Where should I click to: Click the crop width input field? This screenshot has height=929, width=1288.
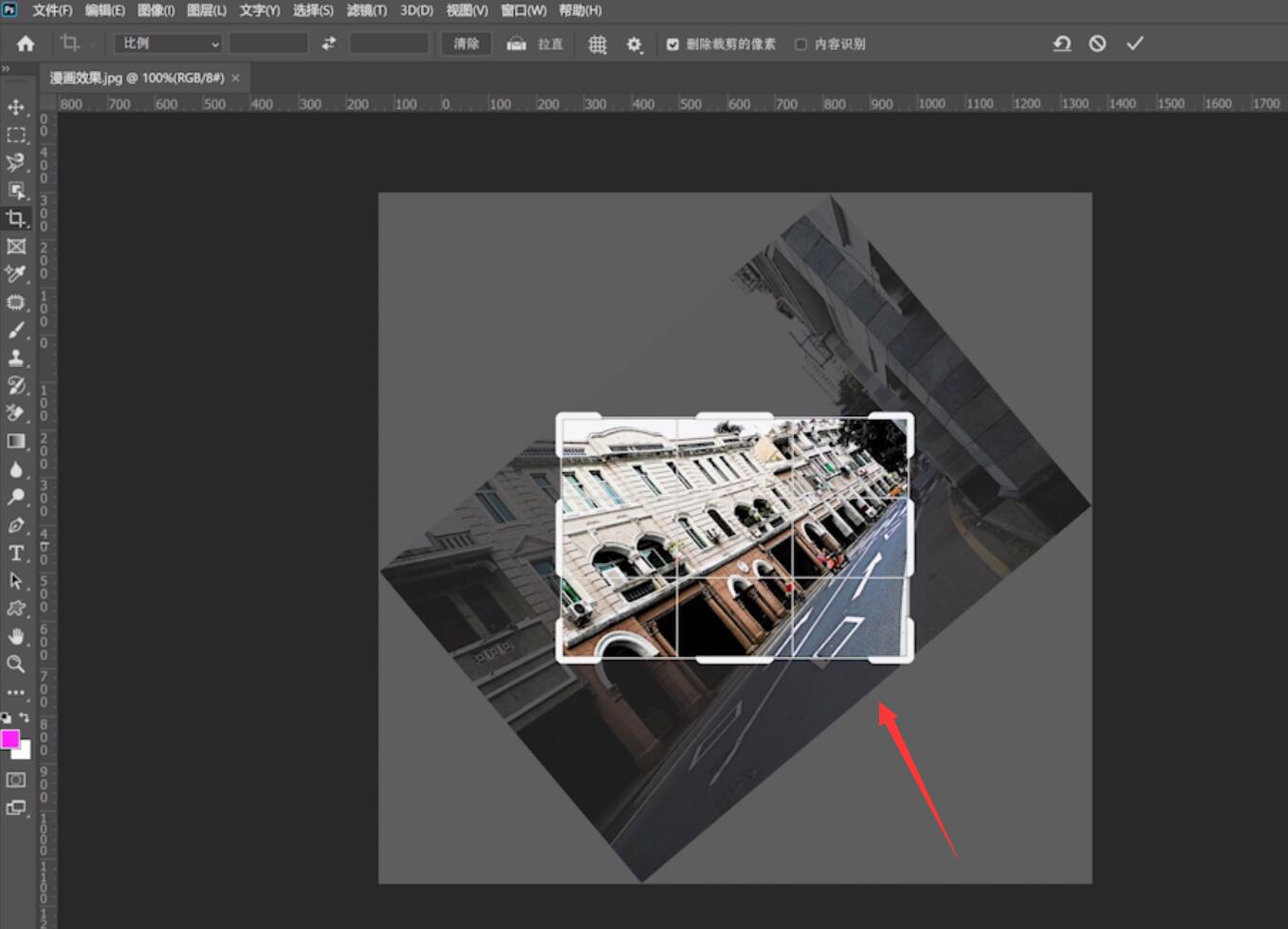click(x=268, y=44)
